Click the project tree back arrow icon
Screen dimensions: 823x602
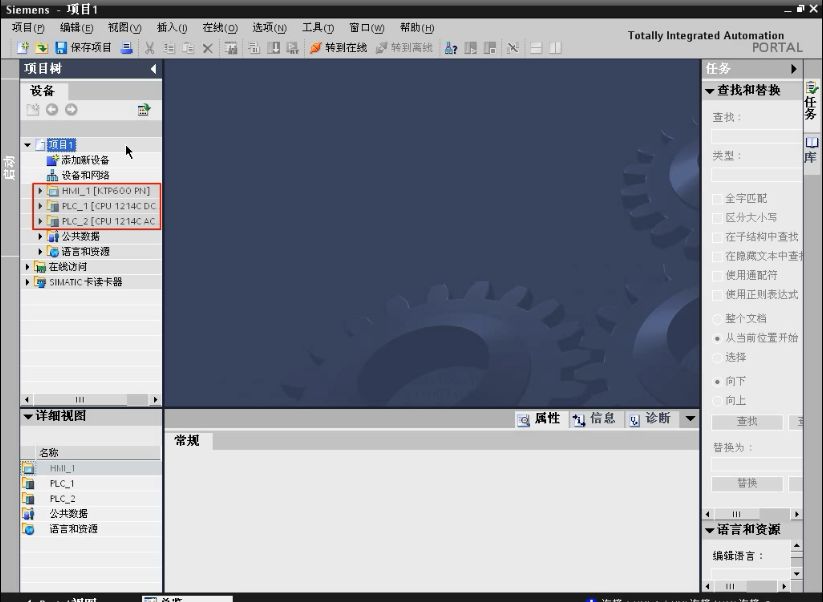tap(51, 109)
